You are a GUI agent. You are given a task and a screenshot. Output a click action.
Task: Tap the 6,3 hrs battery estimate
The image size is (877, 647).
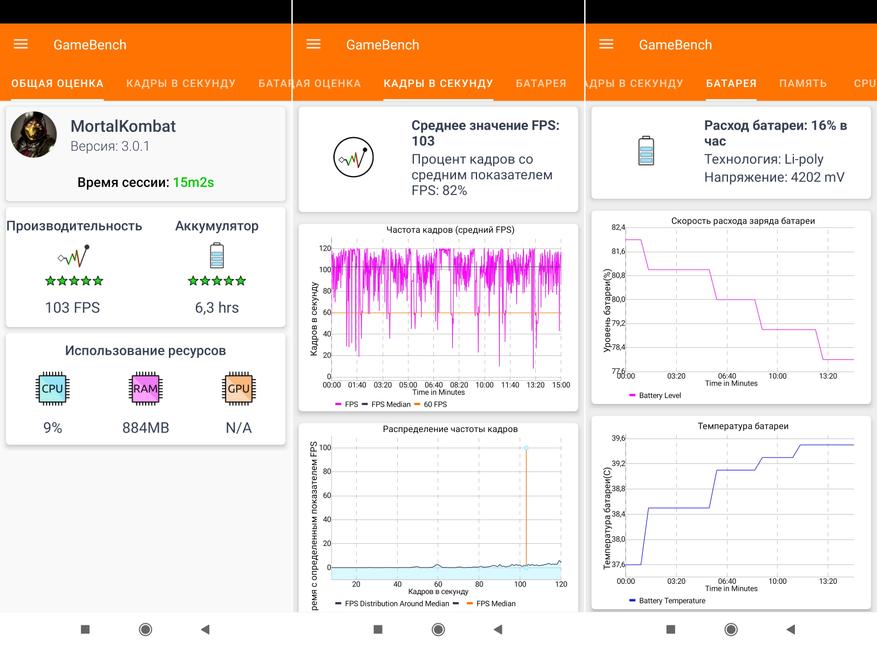[217, 308]
